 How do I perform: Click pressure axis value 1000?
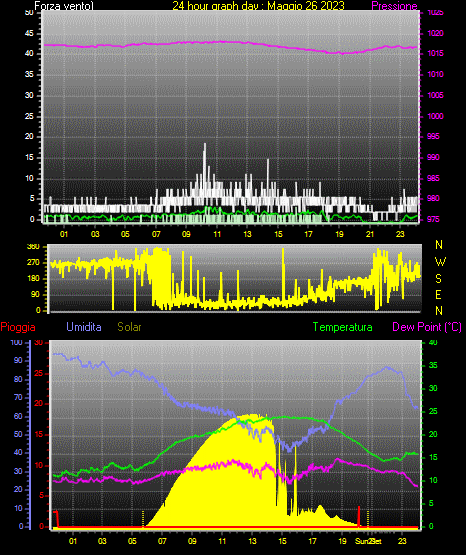pyautogui.click(x=435, y=116)
